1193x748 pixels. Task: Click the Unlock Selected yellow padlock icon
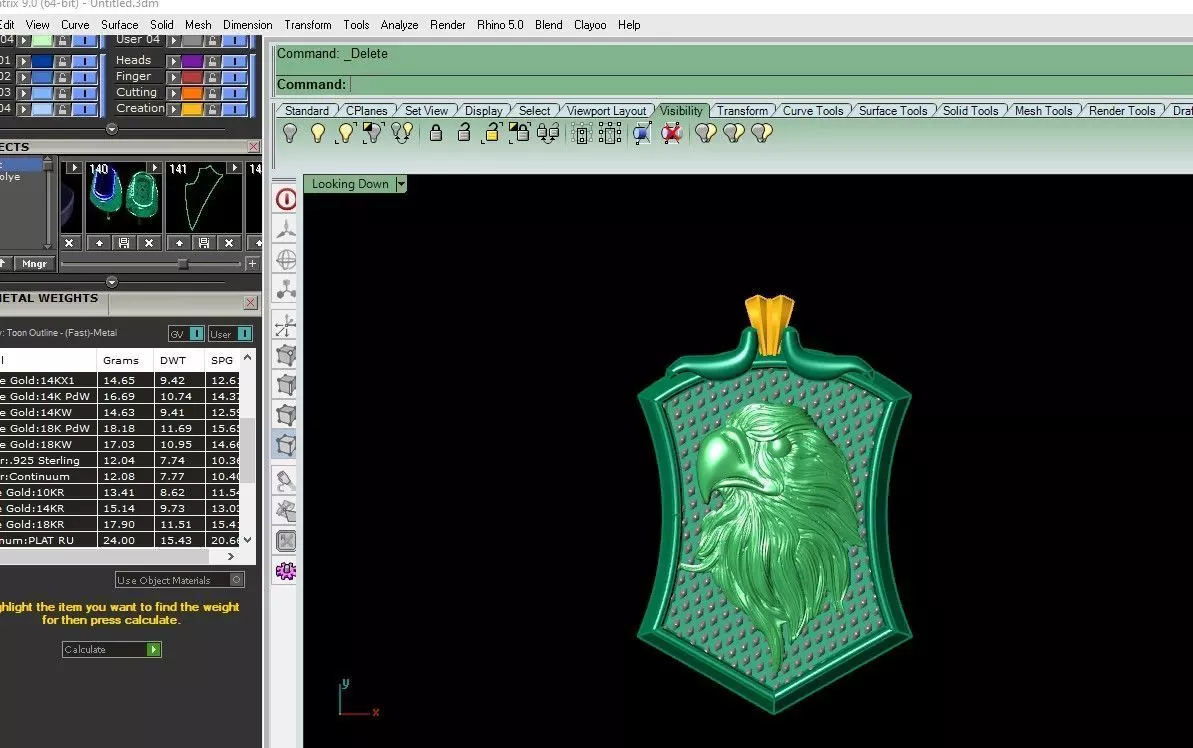click(492, 133)
